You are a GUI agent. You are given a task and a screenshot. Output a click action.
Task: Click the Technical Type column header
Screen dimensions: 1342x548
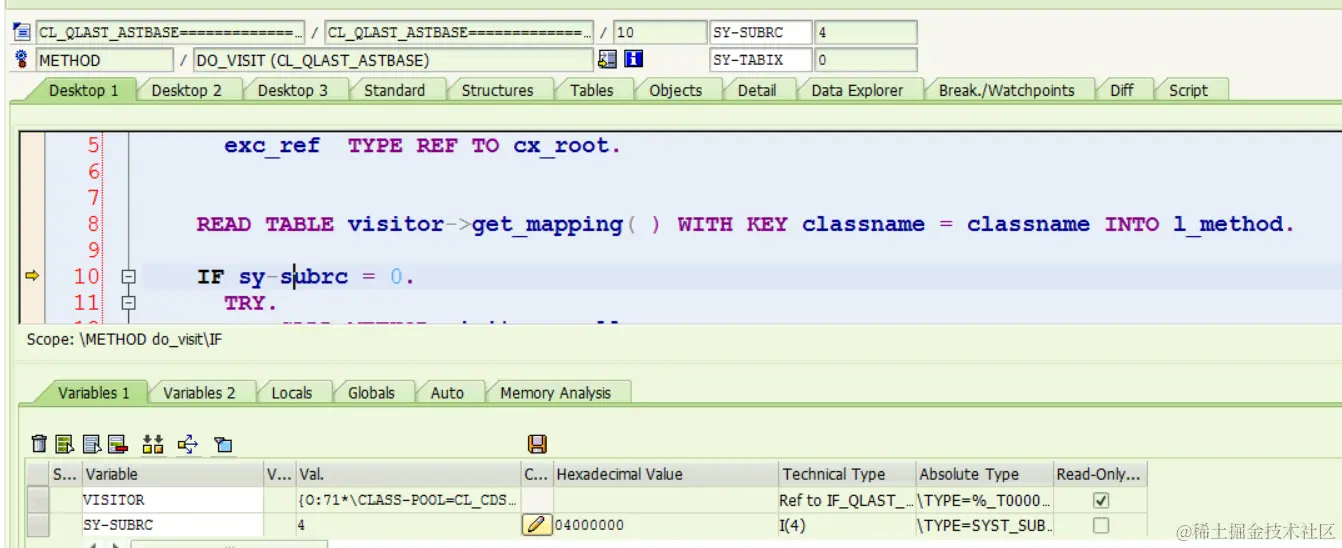tap(847, 474)
